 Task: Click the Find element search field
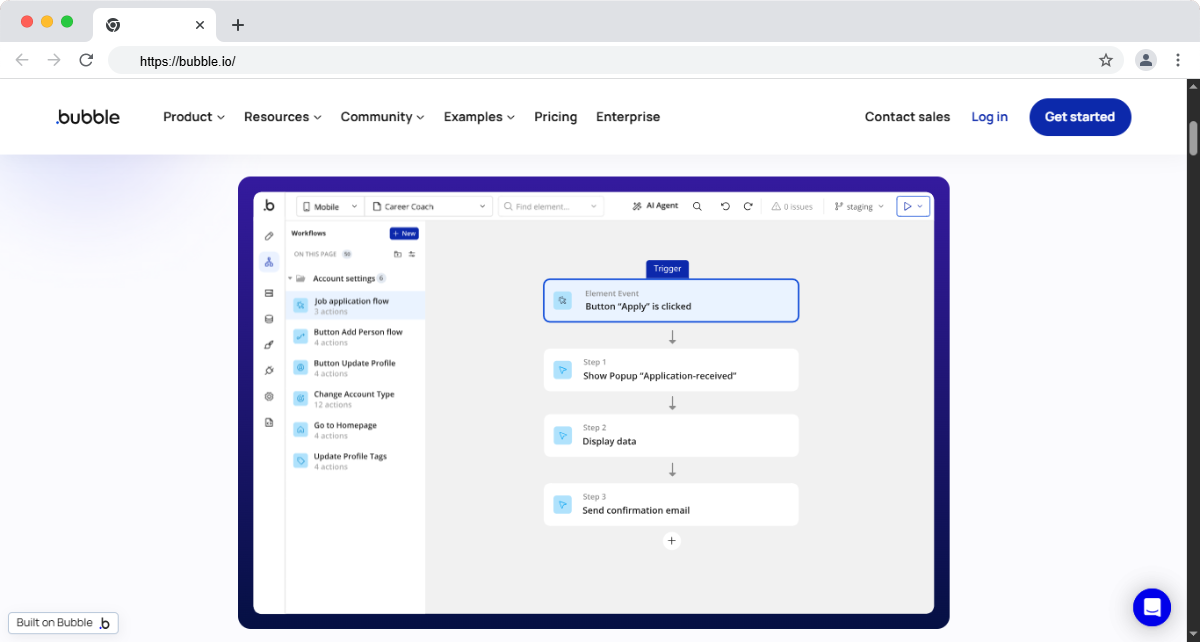(x=551, y=206)
